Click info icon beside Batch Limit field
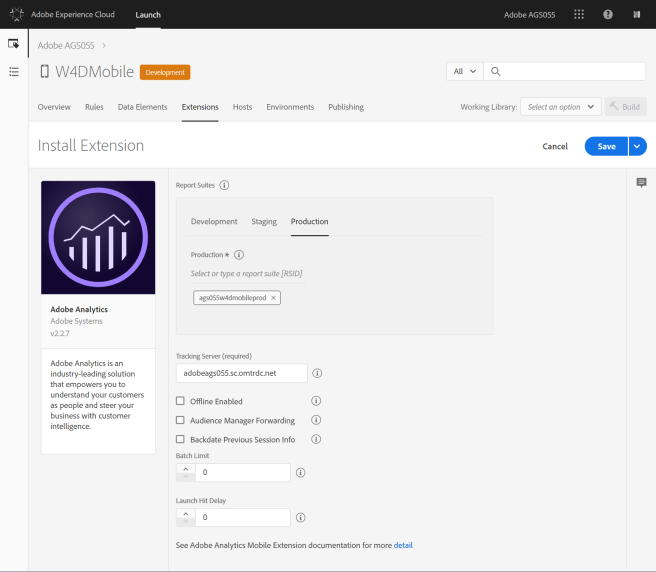 pos(300,472)
